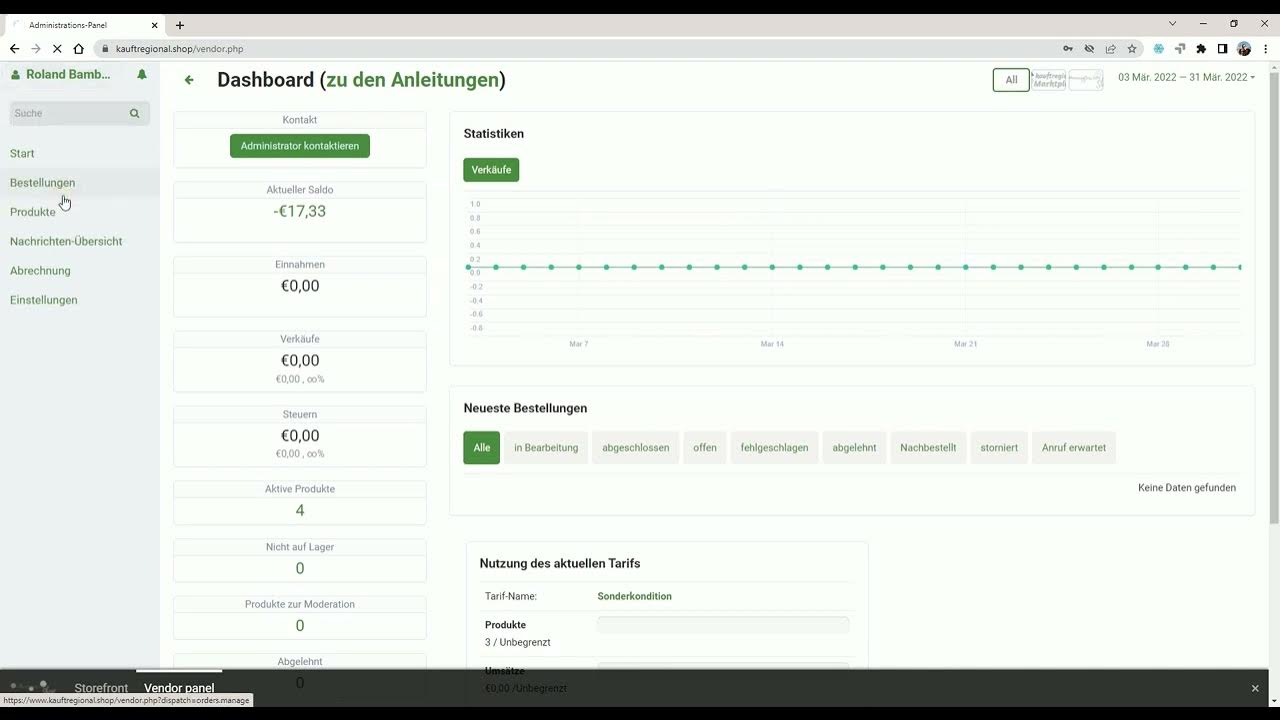
Task: Click the Produkte zur Moderation count 0
Action: point(300,625)
